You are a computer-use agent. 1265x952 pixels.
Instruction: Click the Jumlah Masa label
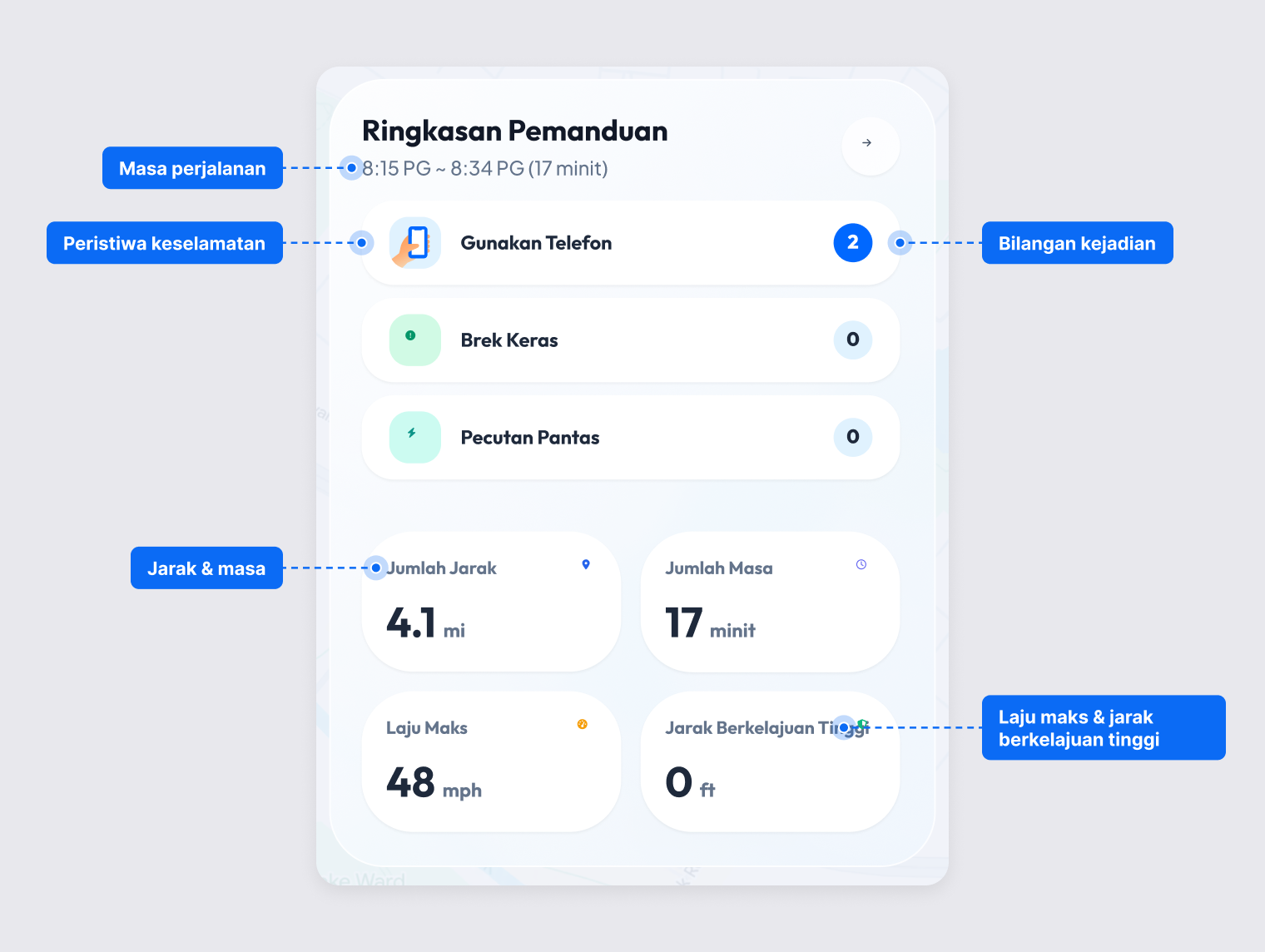pyautogui.click(x=719, y=568)
